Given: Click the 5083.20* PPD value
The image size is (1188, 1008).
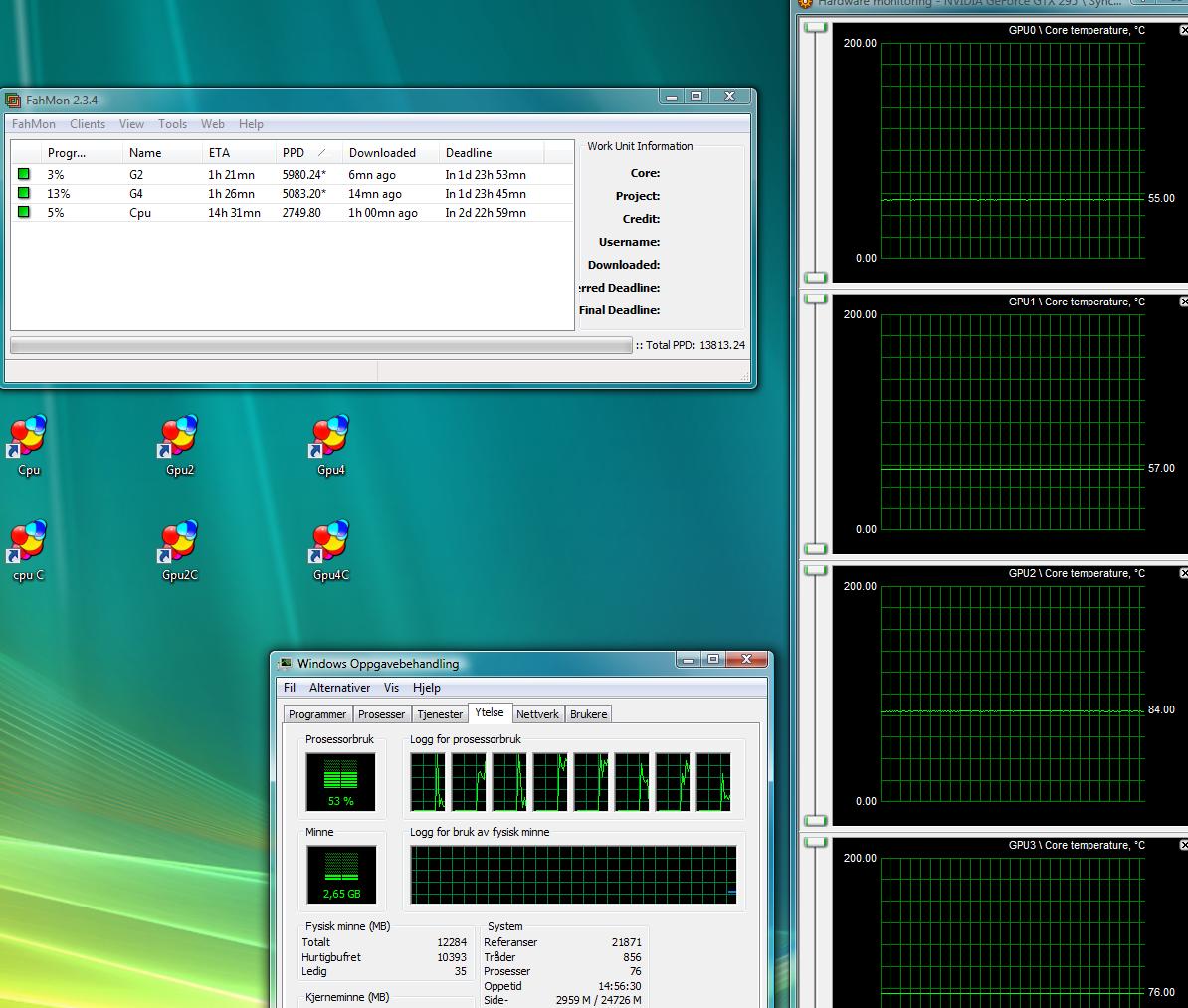Looking at the screenshot, I should (304, 193).
